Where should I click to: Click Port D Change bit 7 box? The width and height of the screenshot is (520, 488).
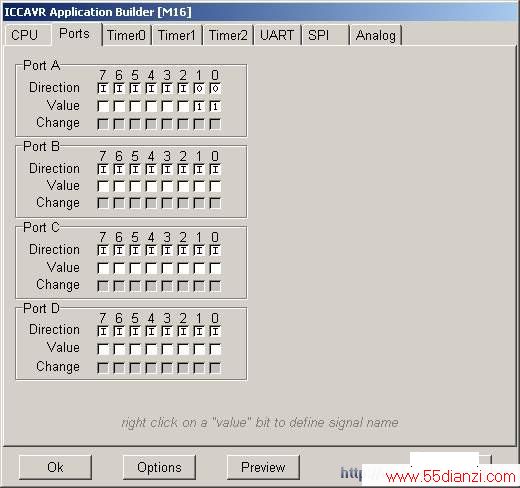[x=103, y=368]
